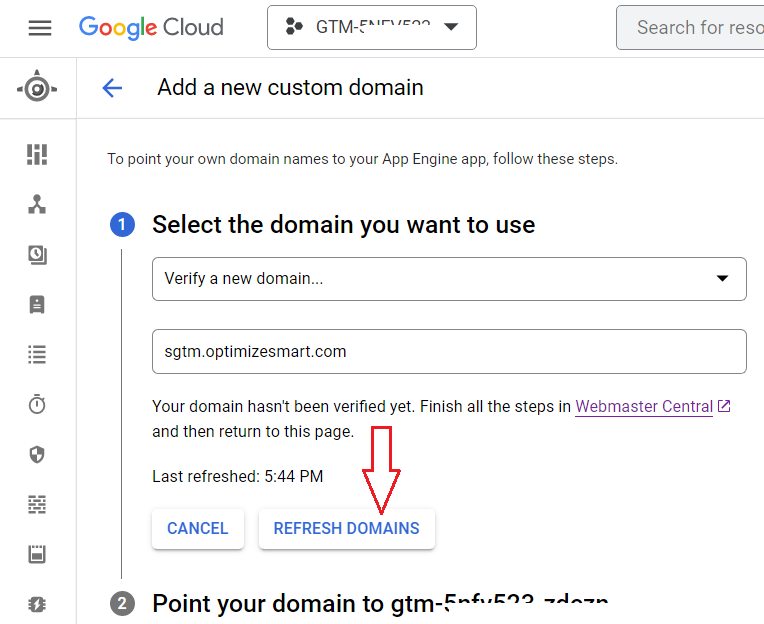The height and width of the screenshot is (624, 764).
Task: Open the App Engine Dashboard sidebar icon
Action: [x=37, y=154]
